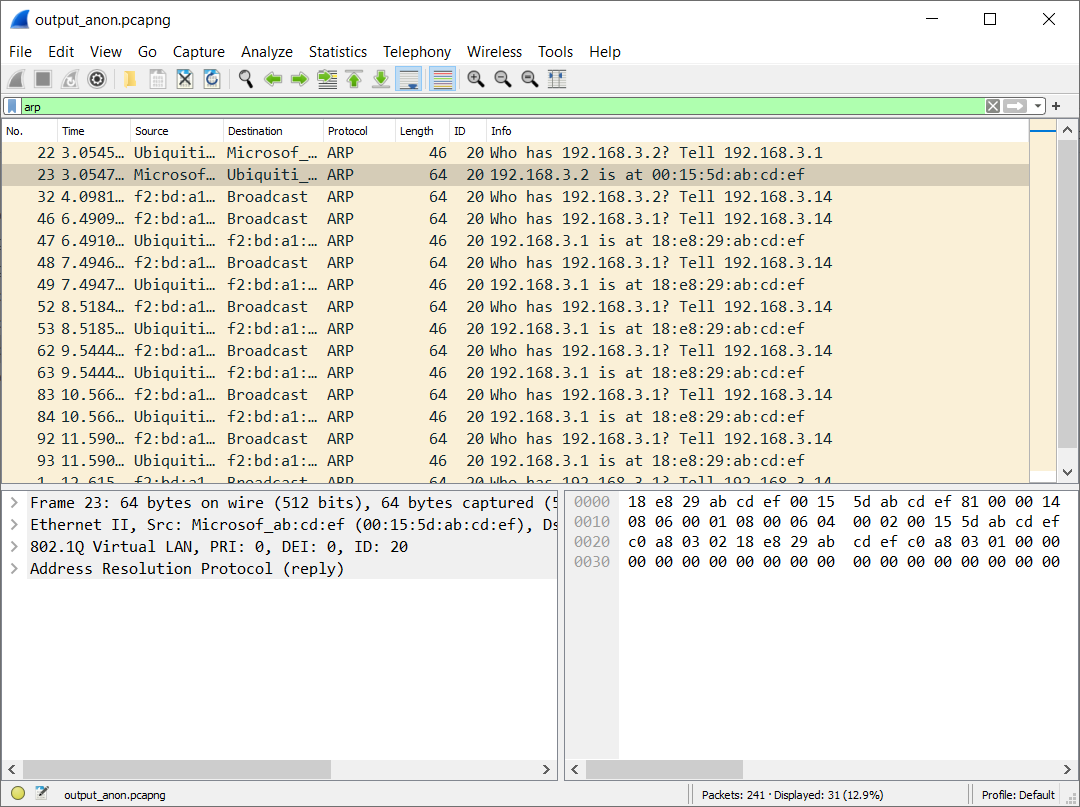Select packet 32 asking for 192.168.3.2
The image size is (1080, 807).
pos(515,197)
